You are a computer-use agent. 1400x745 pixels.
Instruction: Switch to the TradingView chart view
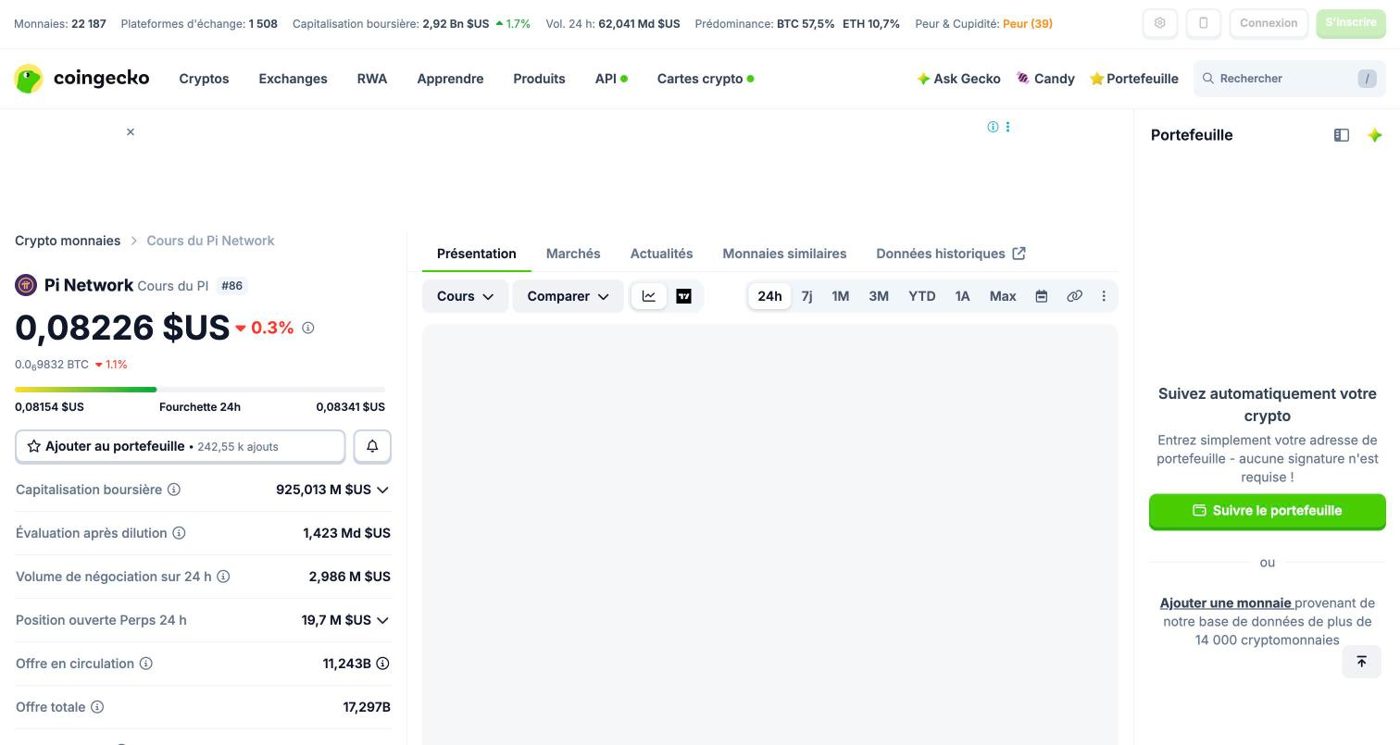point(684,296)
